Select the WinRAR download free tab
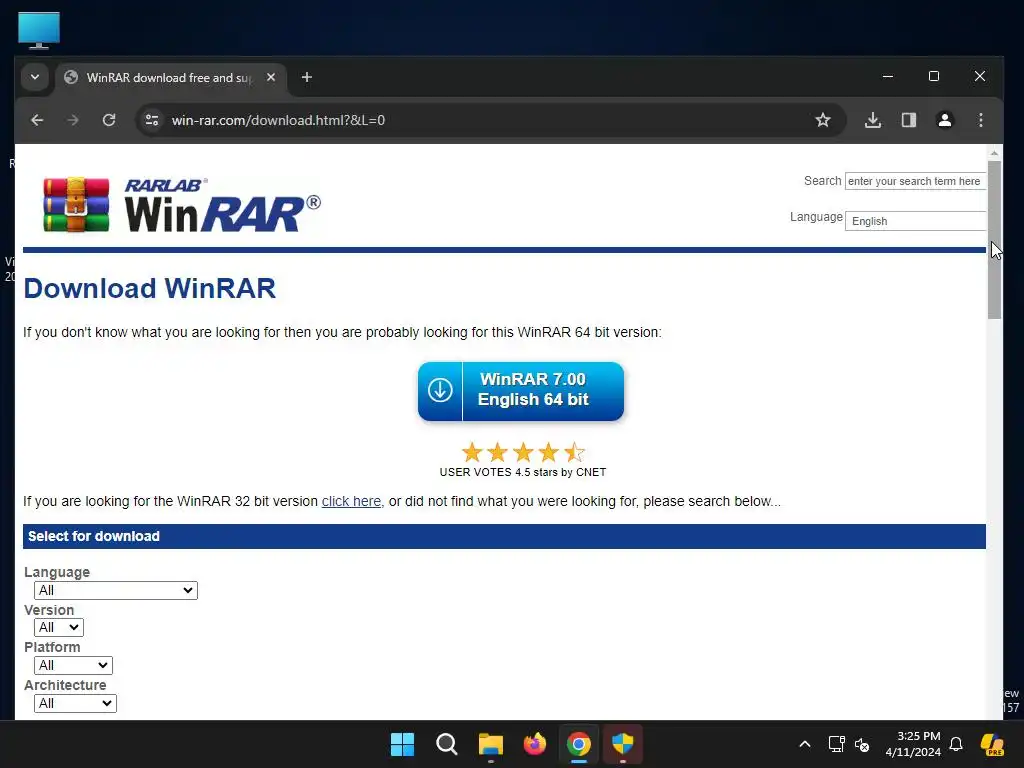Image resolution: width=1024 pixels, height=768 pixels. 170,78
